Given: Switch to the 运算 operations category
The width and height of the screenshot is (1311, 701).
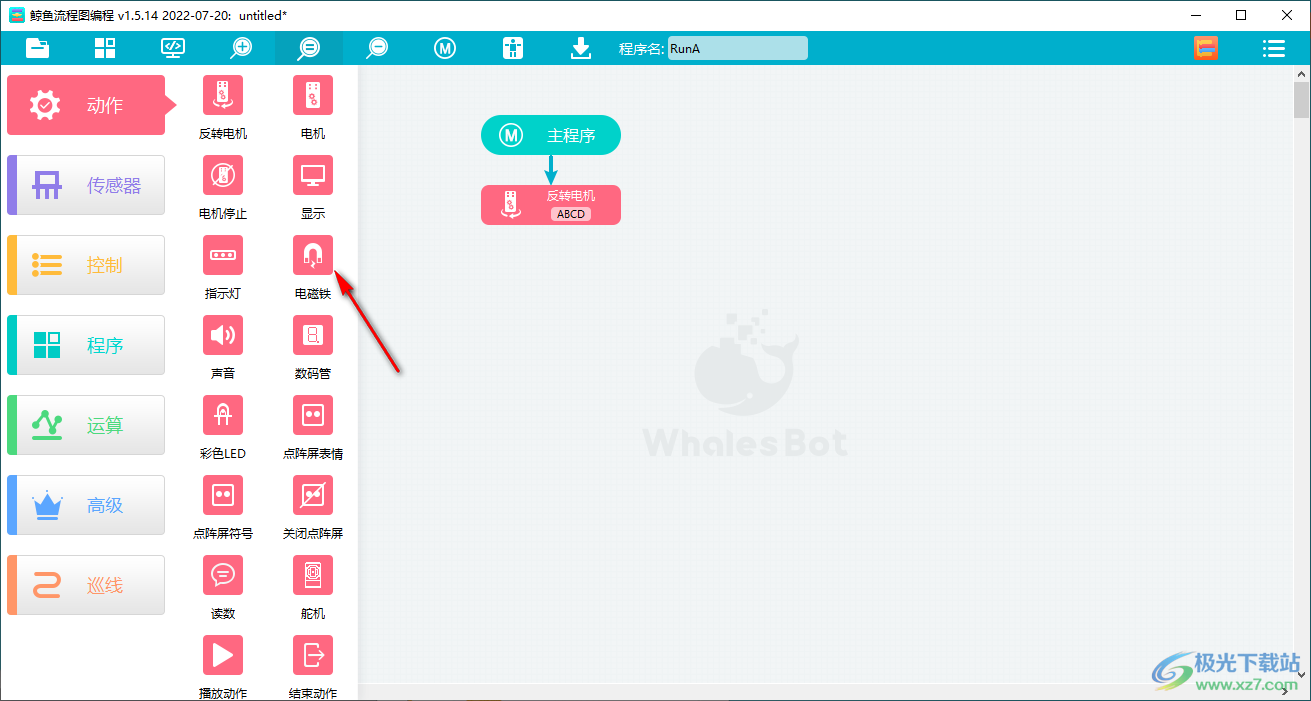Looking at the screenshot, I should pos(86,425).
